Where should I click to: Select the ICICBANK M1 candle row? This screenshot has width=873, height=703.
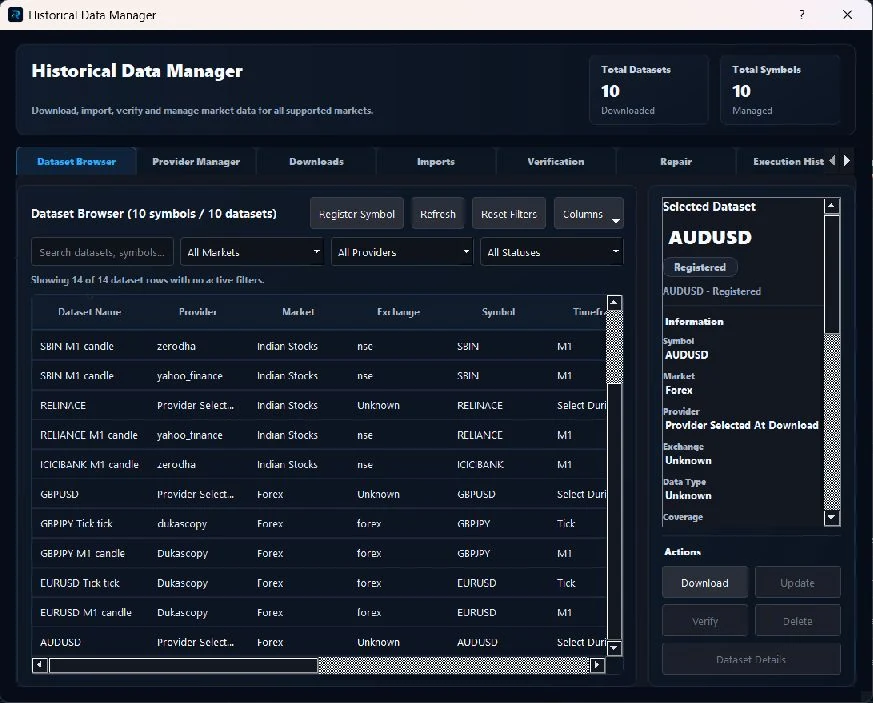tap(319, 464)
